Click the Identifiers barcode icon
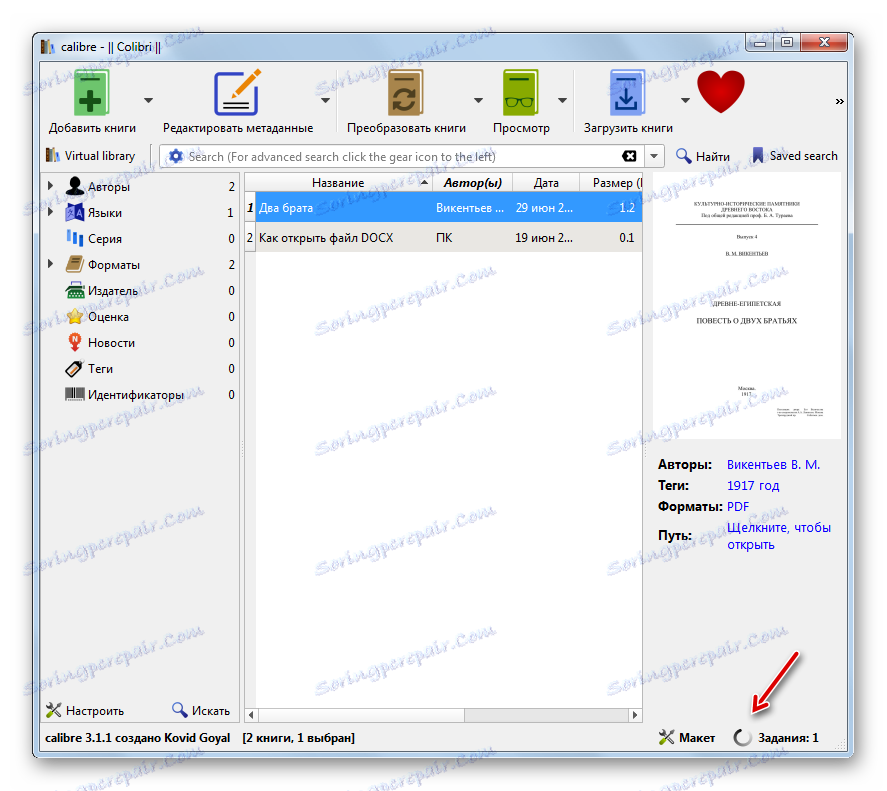This screenshot has height=791, width=887. [x=75, y=394]
